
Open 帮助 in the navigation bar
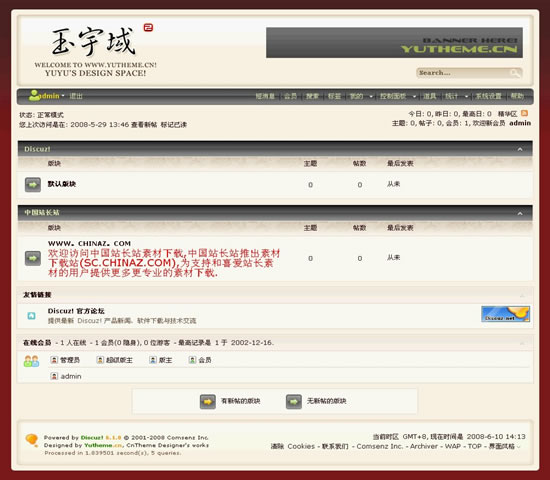click(x=517, y=96)
